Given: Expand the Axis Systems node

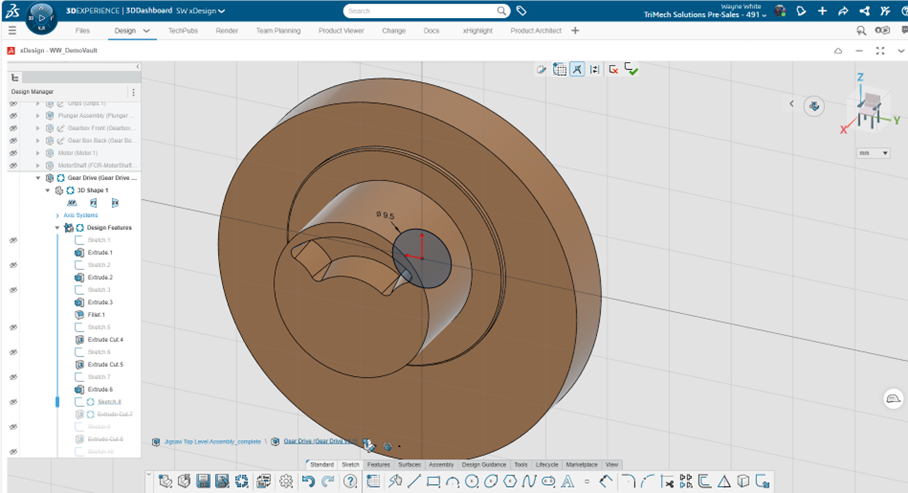Looking at the screenshot, I should 56,215.
